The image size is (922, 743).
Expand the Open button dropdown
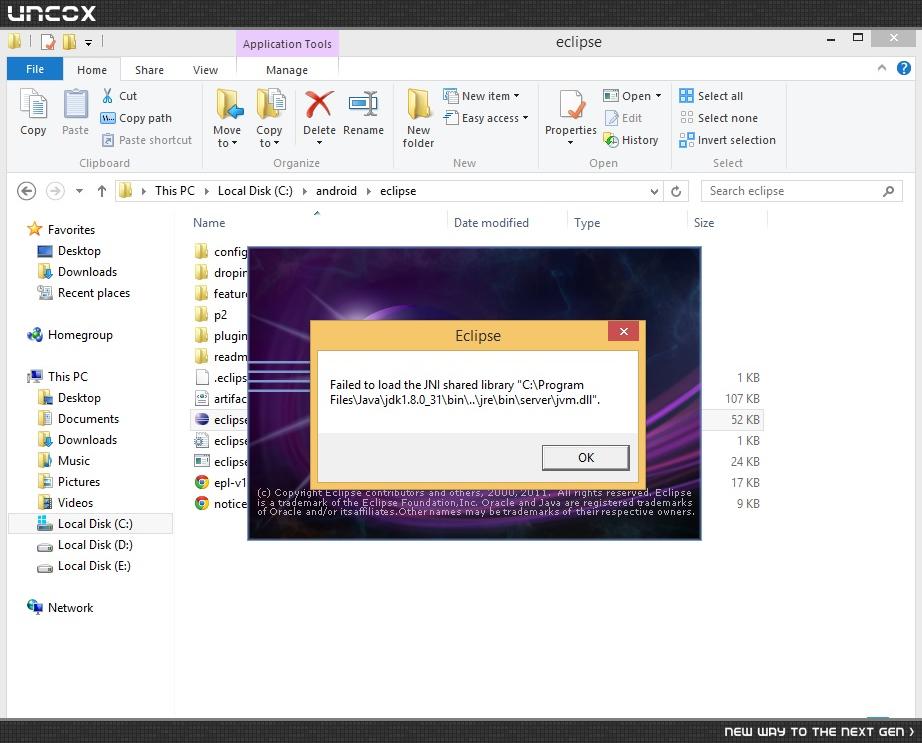(x=658, y=96)
